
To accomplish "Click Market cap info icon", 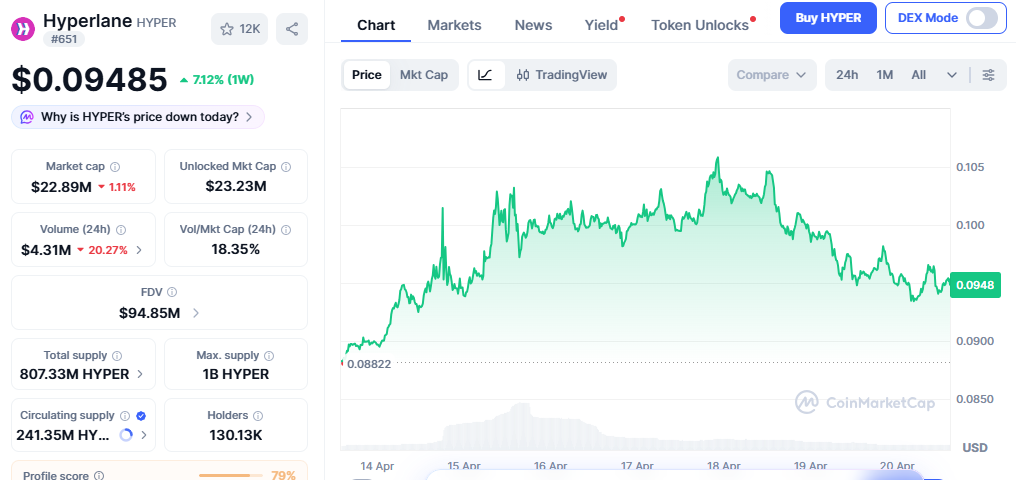I will click(115, 166).
